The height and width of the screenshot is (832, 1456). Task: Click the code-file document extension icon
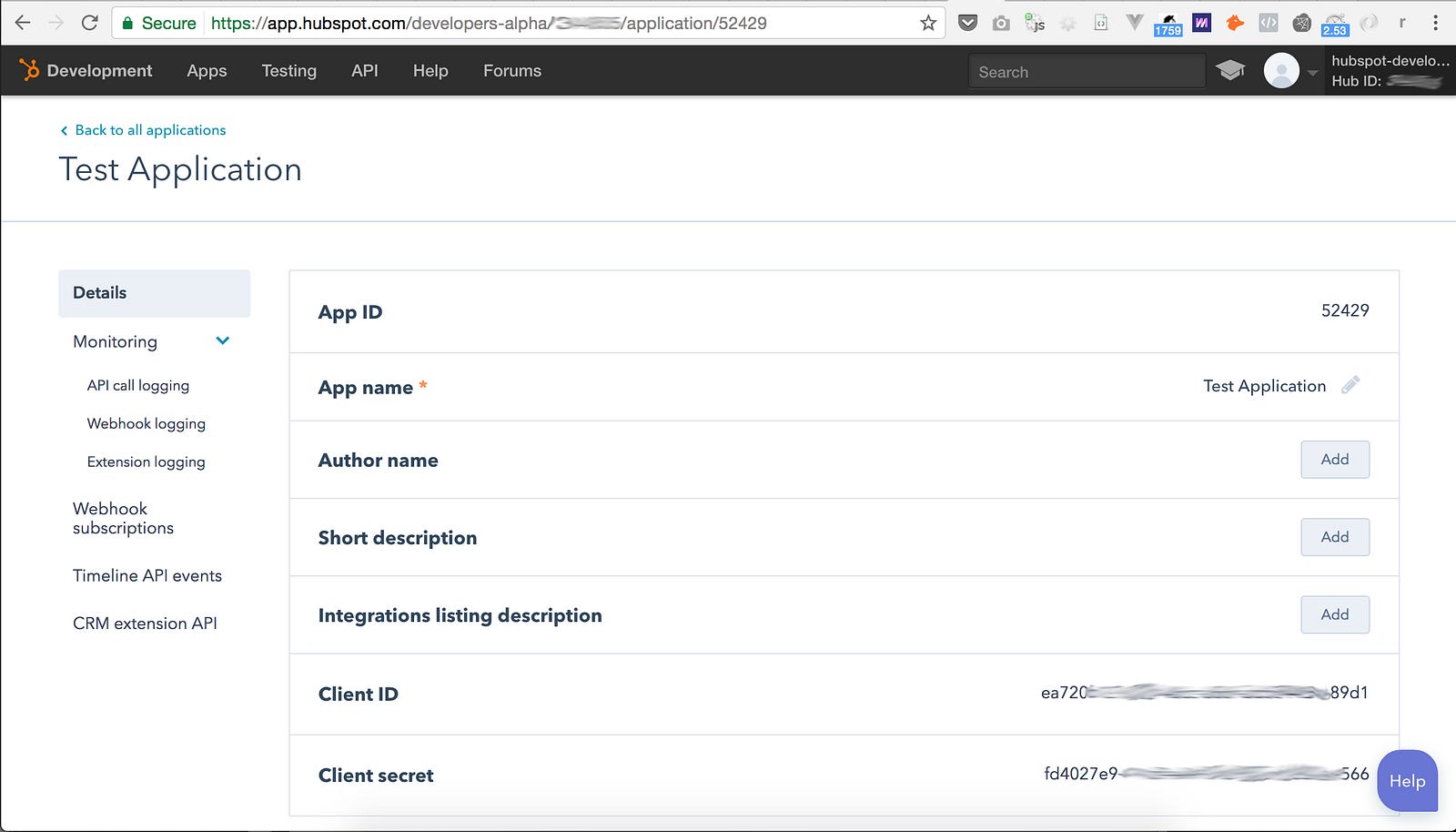[1101, 23]
